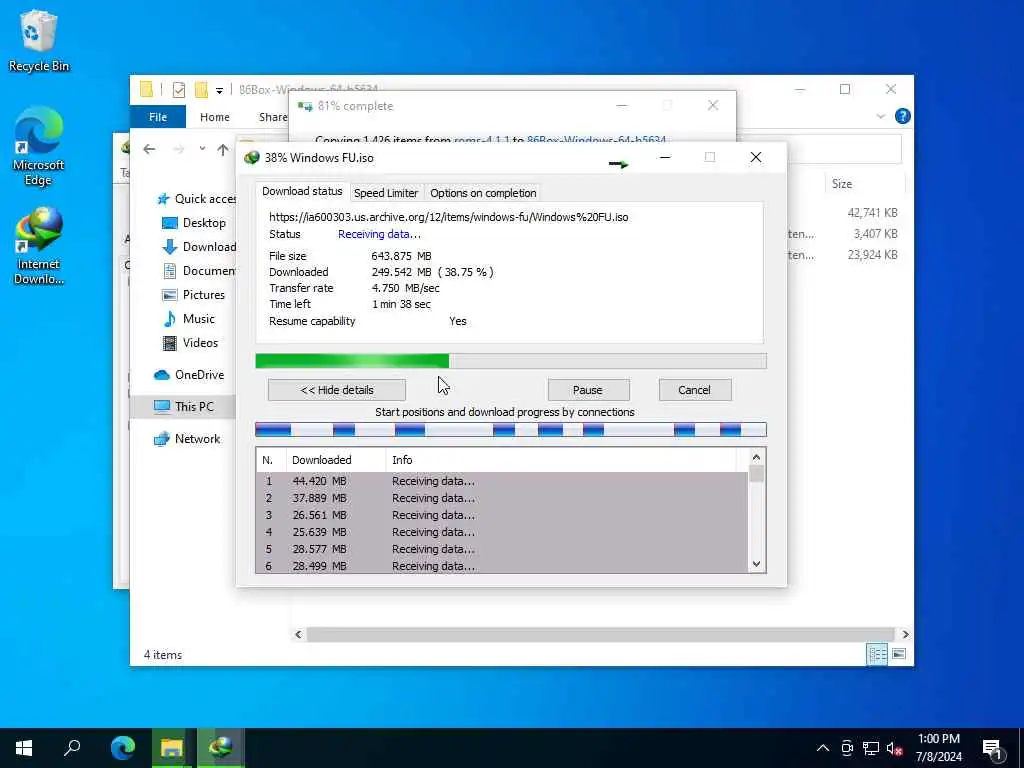
Task: Open OneDrive in navigation pane
Action: (189, 374)
